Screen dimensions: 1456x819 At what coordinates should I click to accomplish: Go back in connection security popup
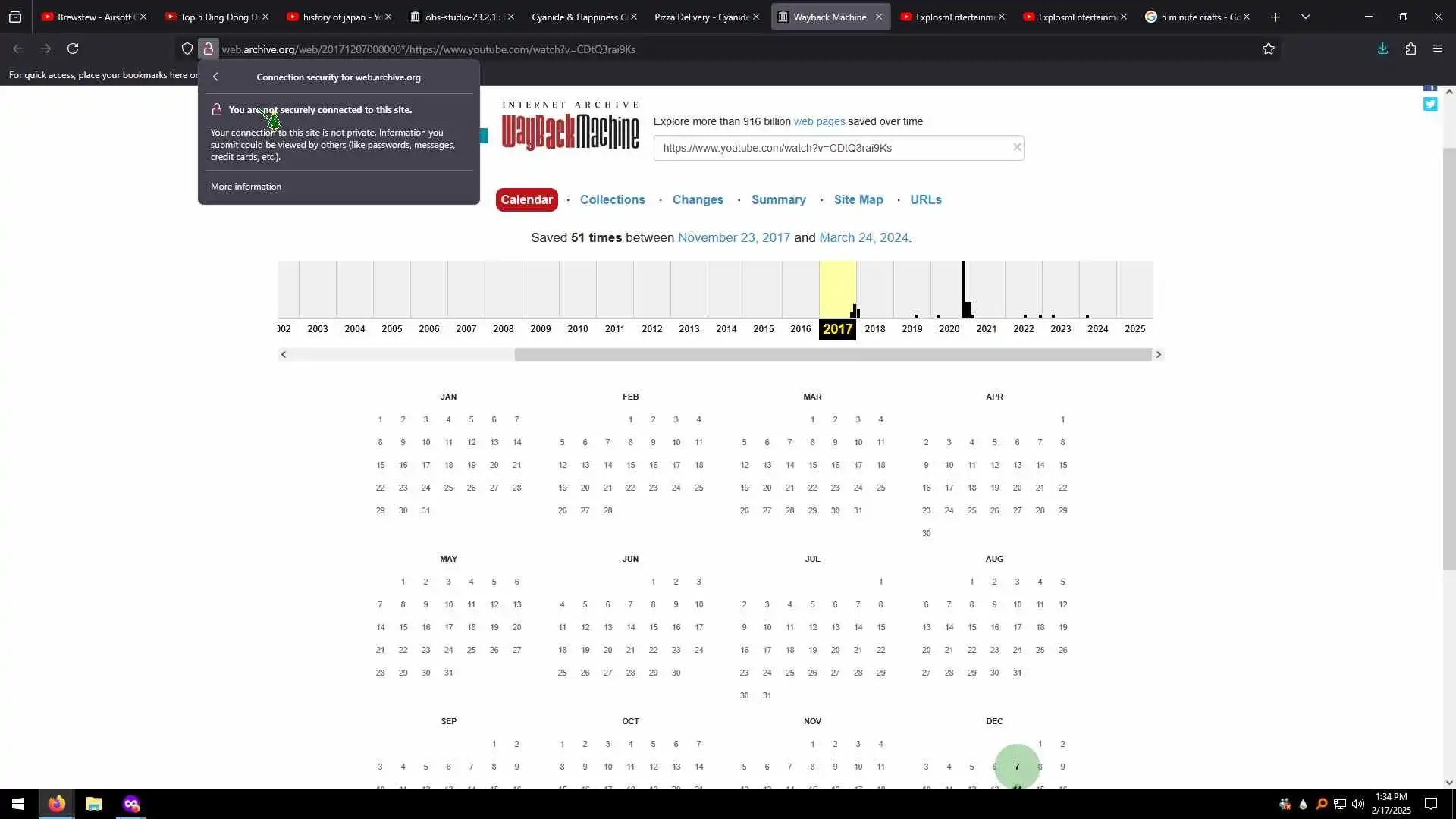(x=216, y=77)
